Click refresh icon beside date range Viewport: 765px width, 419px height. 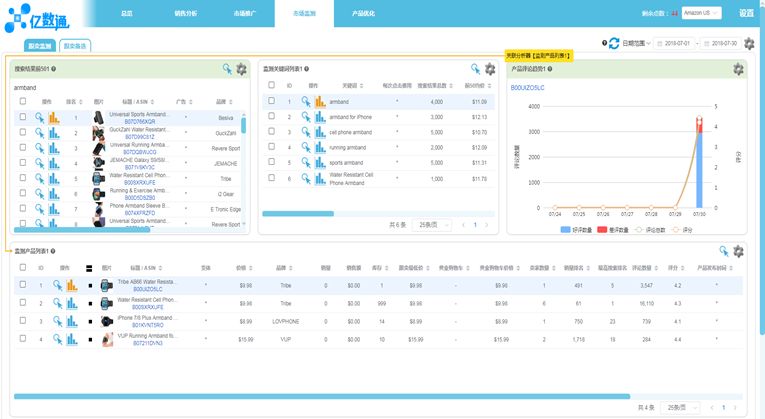pyautogui.click(x=614, y=43)
